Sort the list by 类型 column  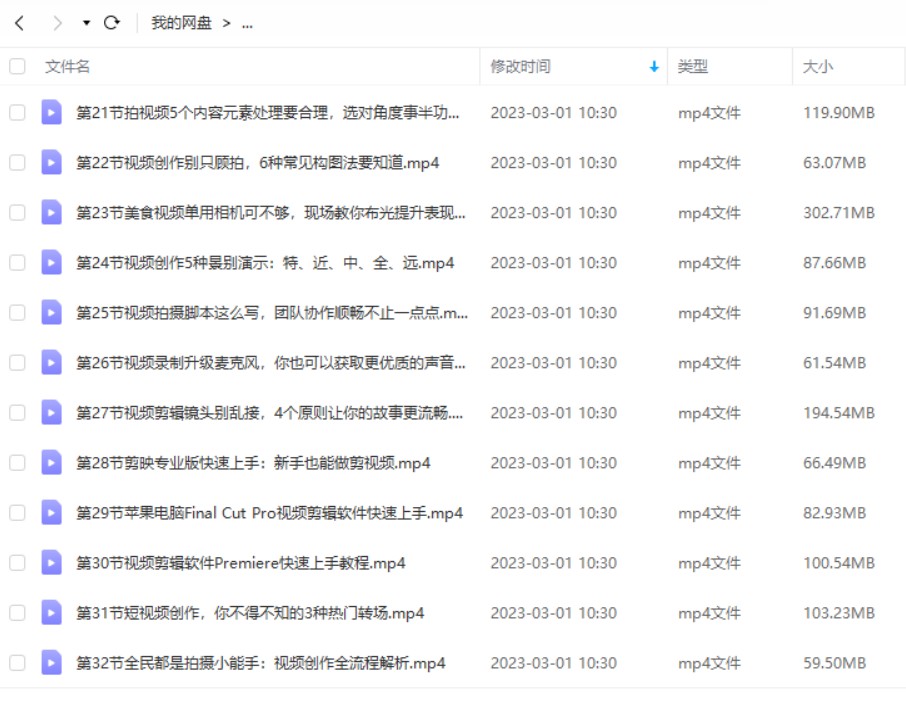point(692,66)
